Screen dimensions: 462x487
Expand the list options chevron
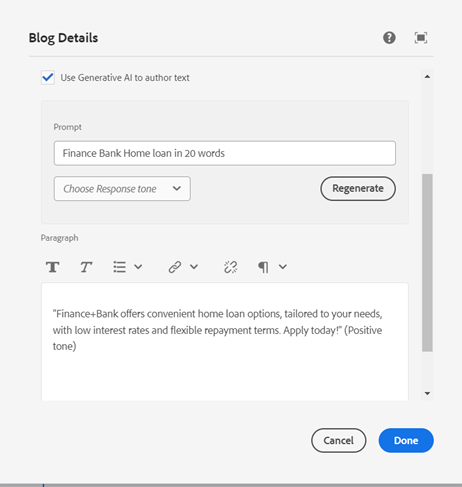[x=138, y=267]
